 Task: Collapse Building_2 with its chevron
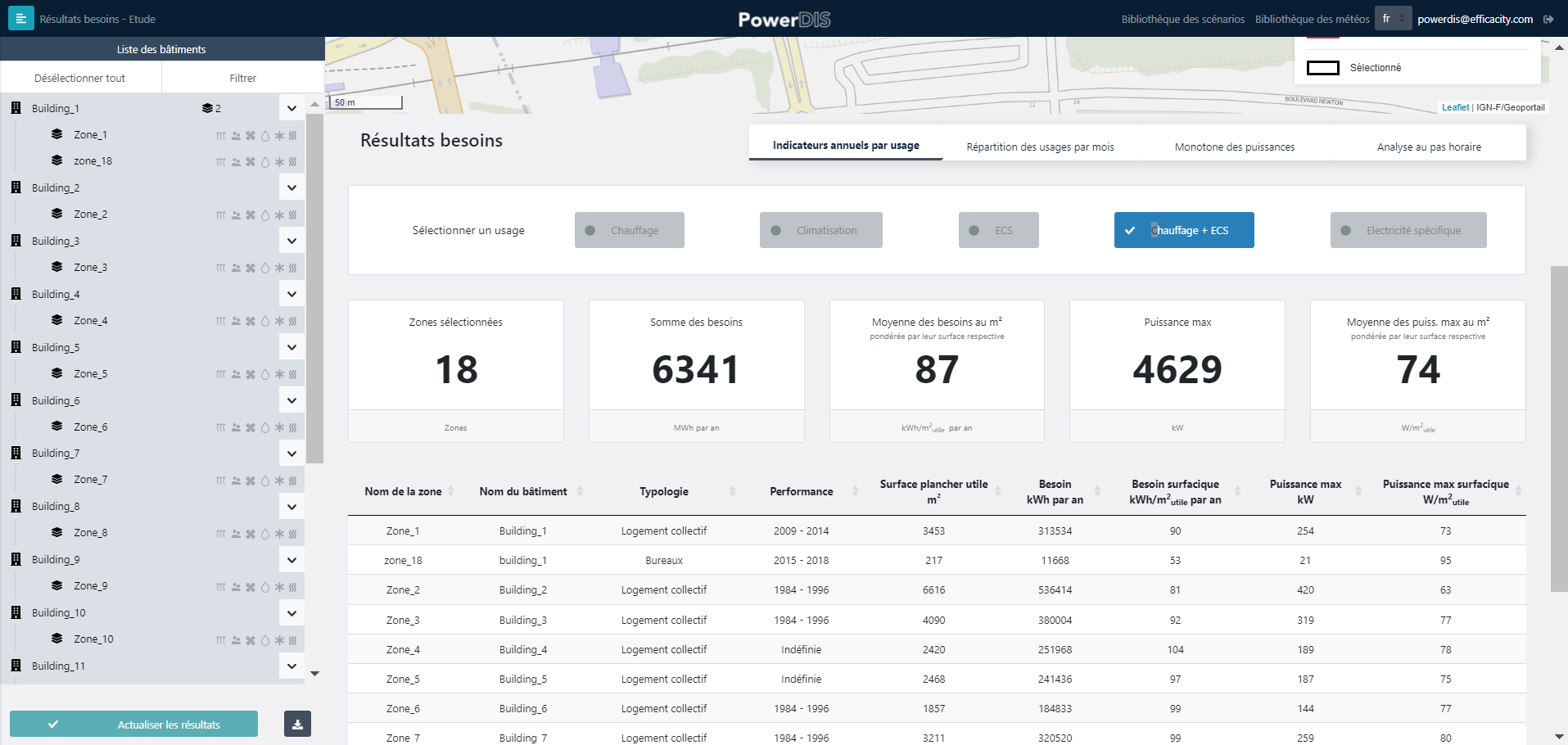[291, 187]
